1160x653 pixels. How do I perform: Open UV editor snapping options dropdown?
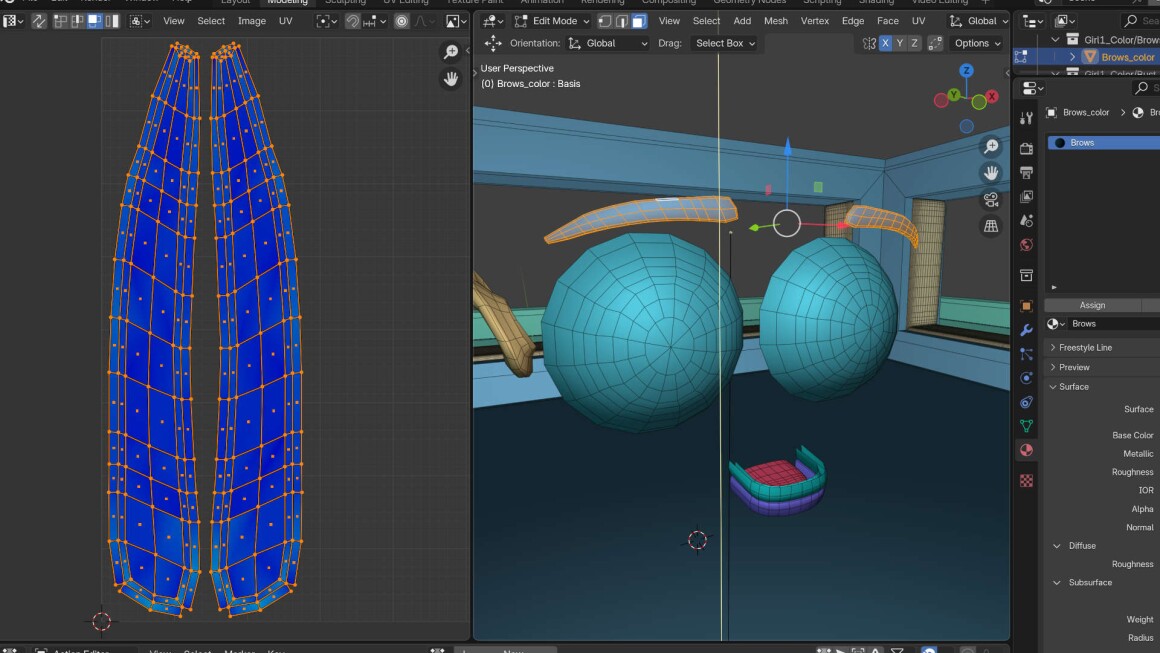click(x=374, y=21)
